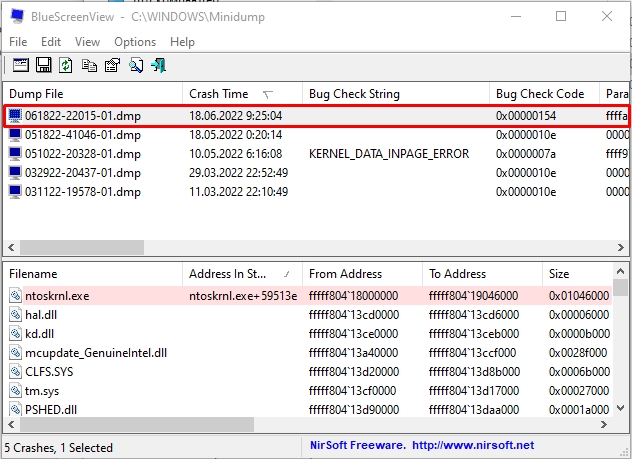The image size is (632, 459).
Task: Open the View menu
Action: tap(87, 42)
